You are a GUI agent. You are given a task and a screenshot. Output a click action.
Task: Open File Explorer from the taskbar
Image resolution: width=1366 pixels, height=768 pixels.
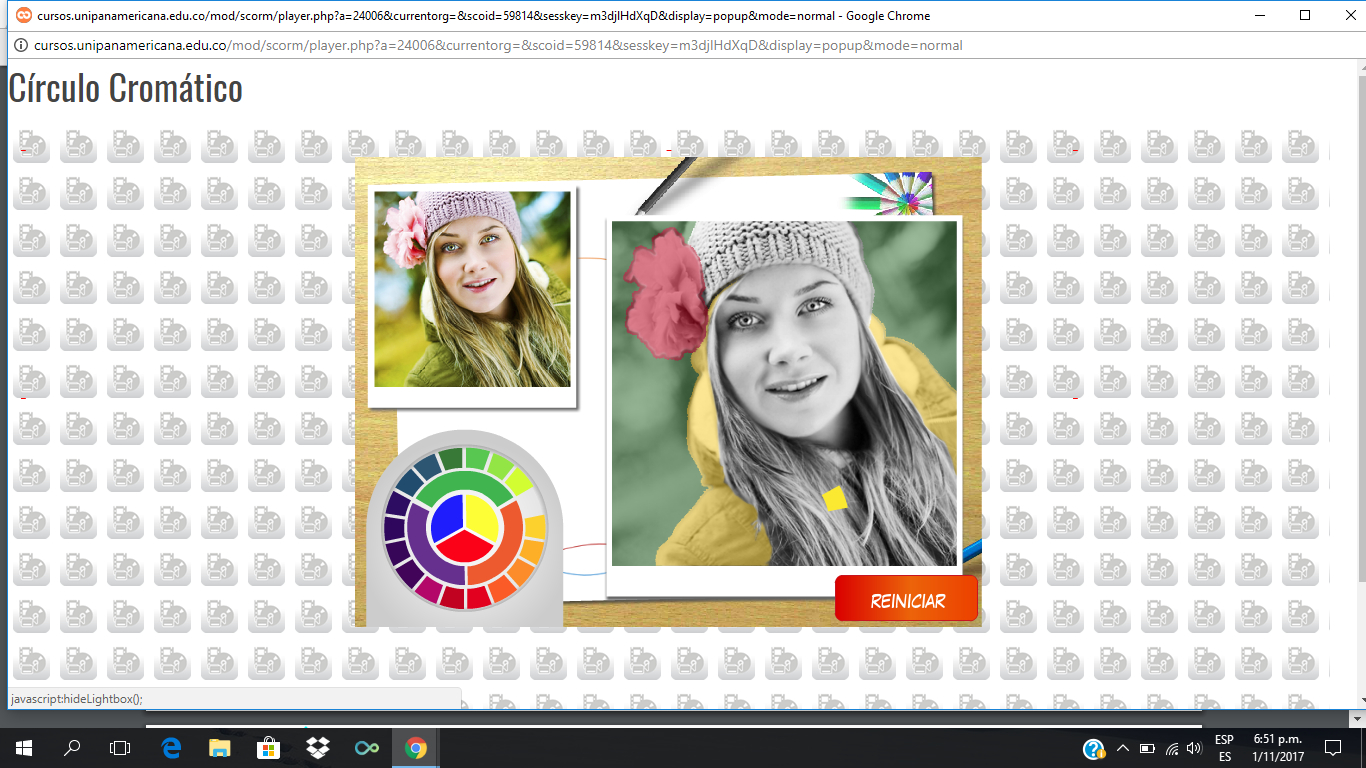[219, 748]
